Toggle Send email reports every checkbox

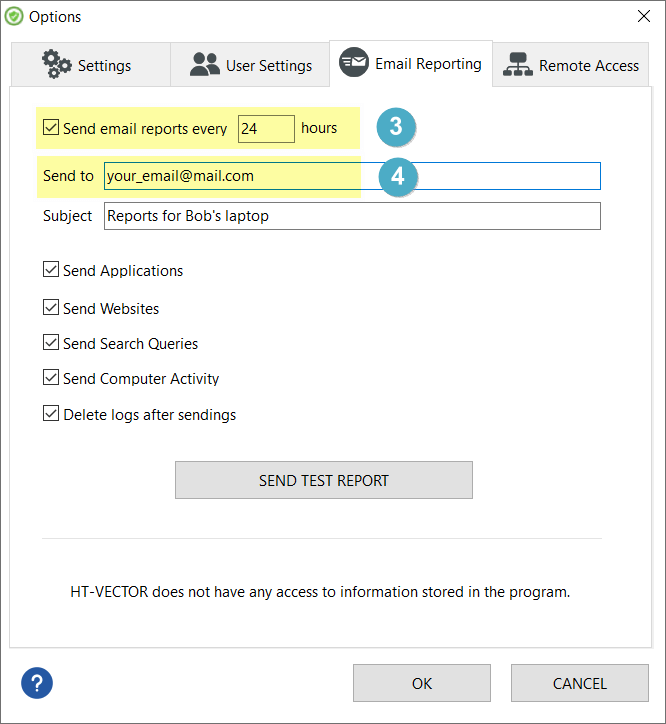tap(51, 127)
